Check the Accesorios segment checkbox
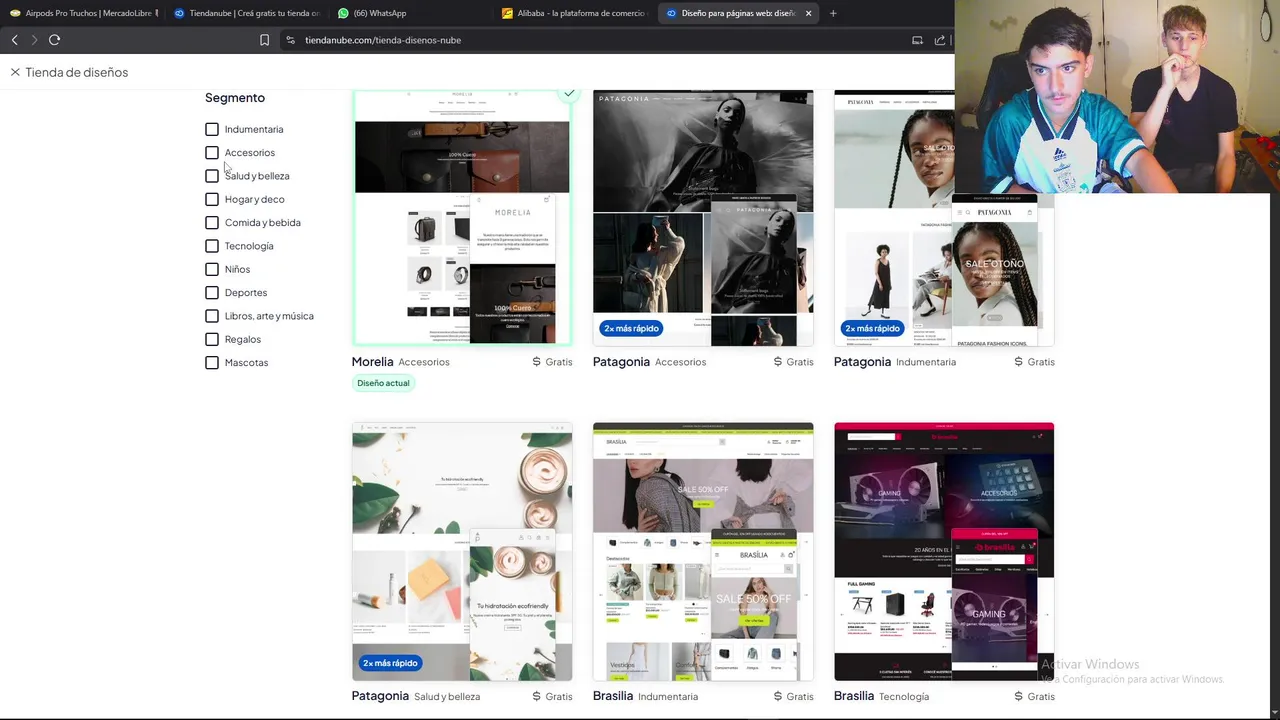Viewport: 1280px width, 720px height. click(x=212, y=153)
